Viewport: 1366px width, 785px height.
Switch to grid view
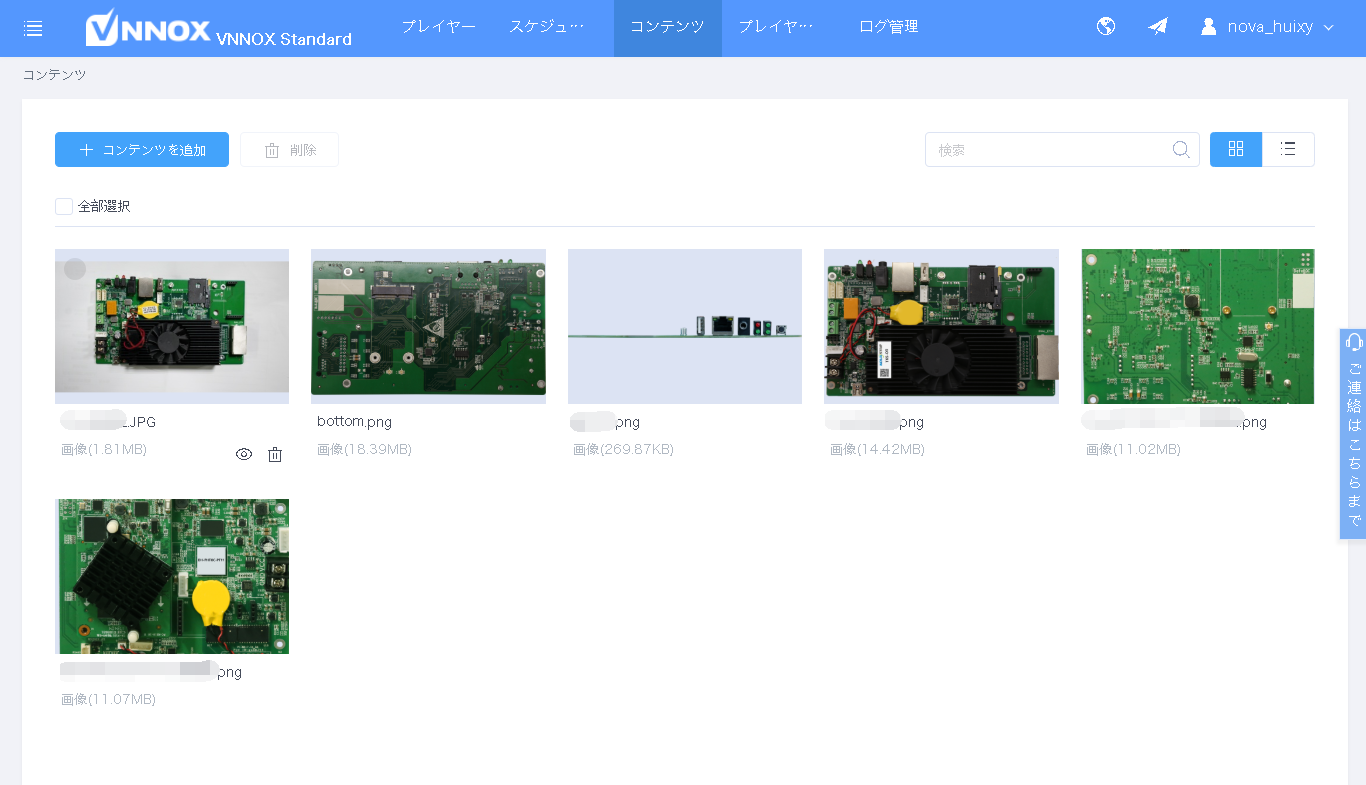(x=1236, y=149)
